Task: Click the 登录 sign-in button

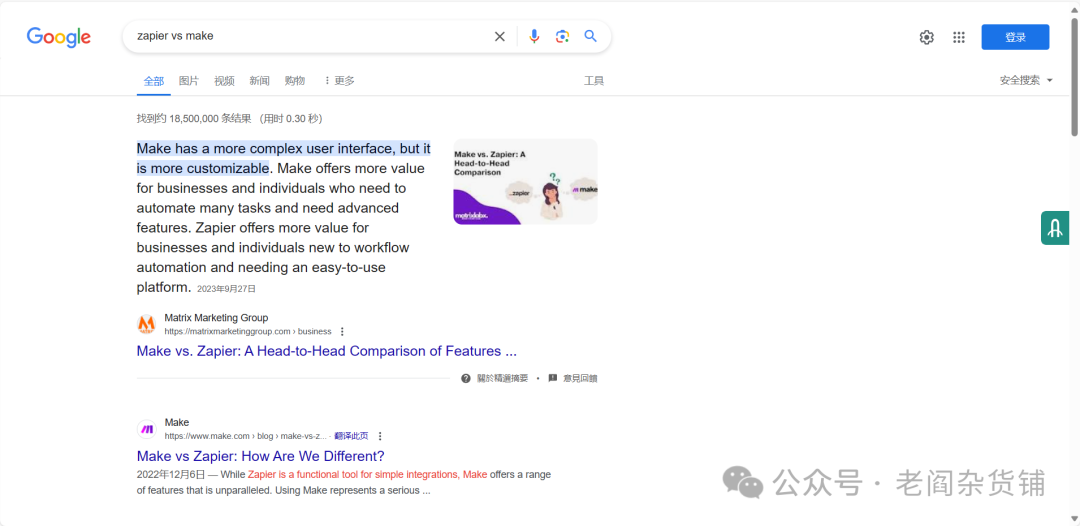Action: click(x=1015, y=37)
